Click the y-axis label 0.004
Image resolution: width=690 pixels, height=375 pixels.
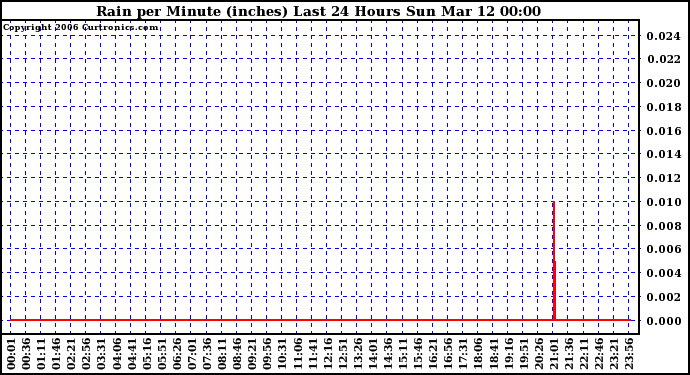(x=664, y=273)
